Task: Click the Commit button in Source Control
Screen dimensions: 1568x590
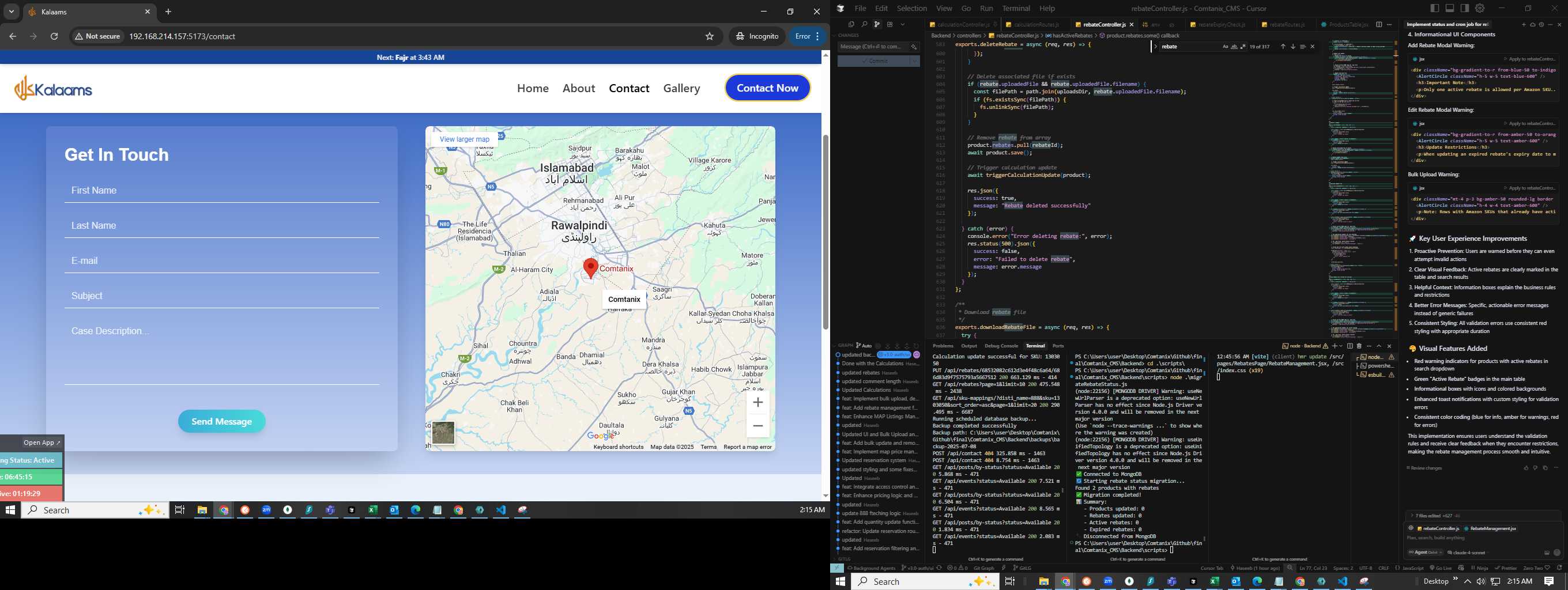Action: (873, 61)
